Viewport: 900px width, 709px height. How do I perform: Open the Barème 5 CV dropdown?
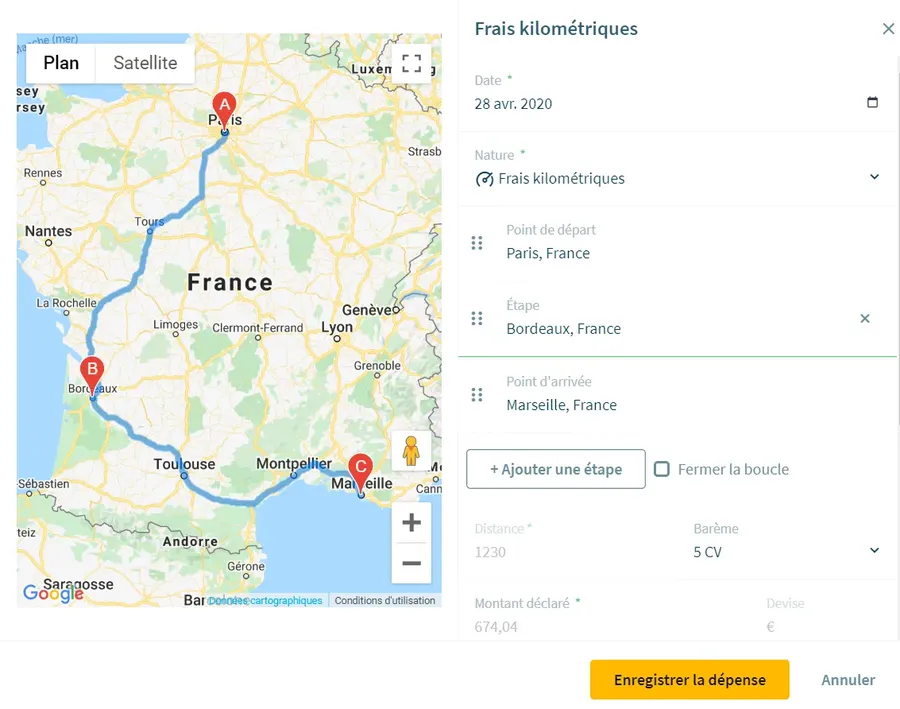click(873, 551)
